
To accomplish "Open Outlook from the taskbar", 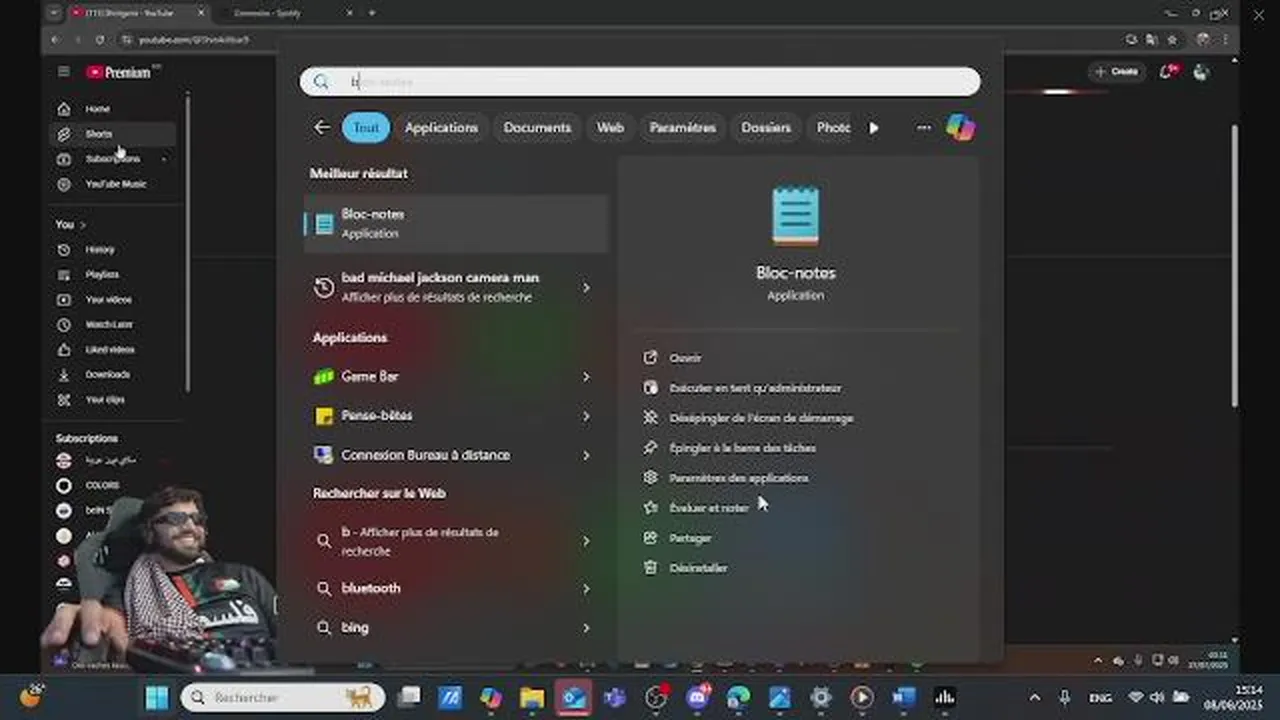I will pos(574,697).
